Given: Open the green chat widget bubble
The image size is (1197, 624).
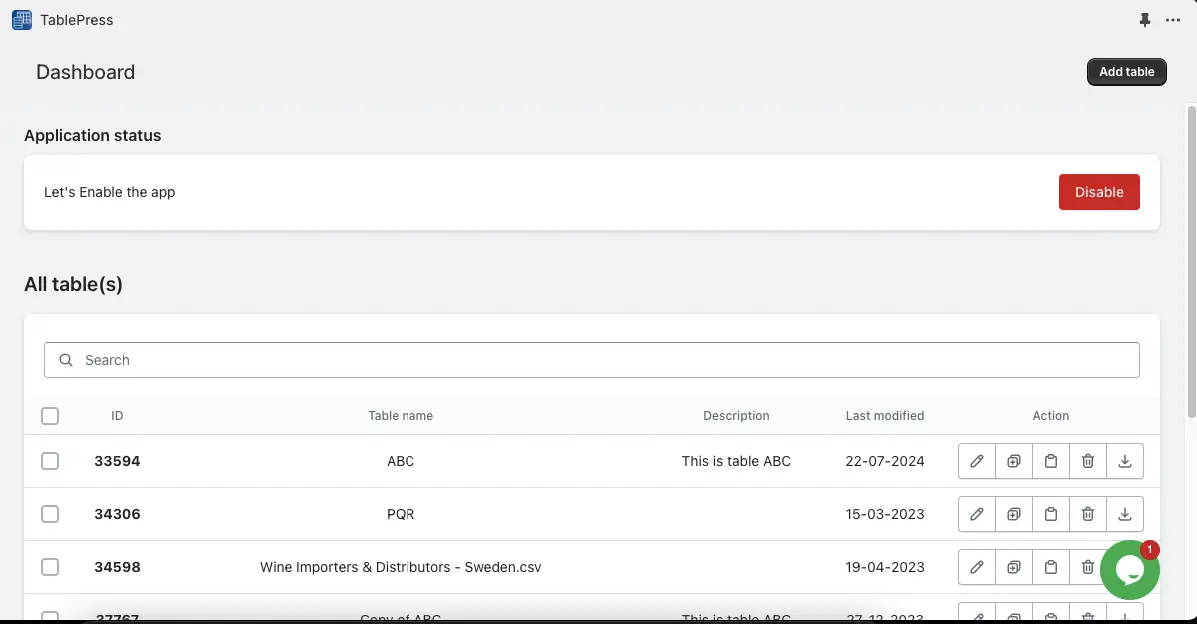Looking at the screenshot, I should (x=1129, y=570).
